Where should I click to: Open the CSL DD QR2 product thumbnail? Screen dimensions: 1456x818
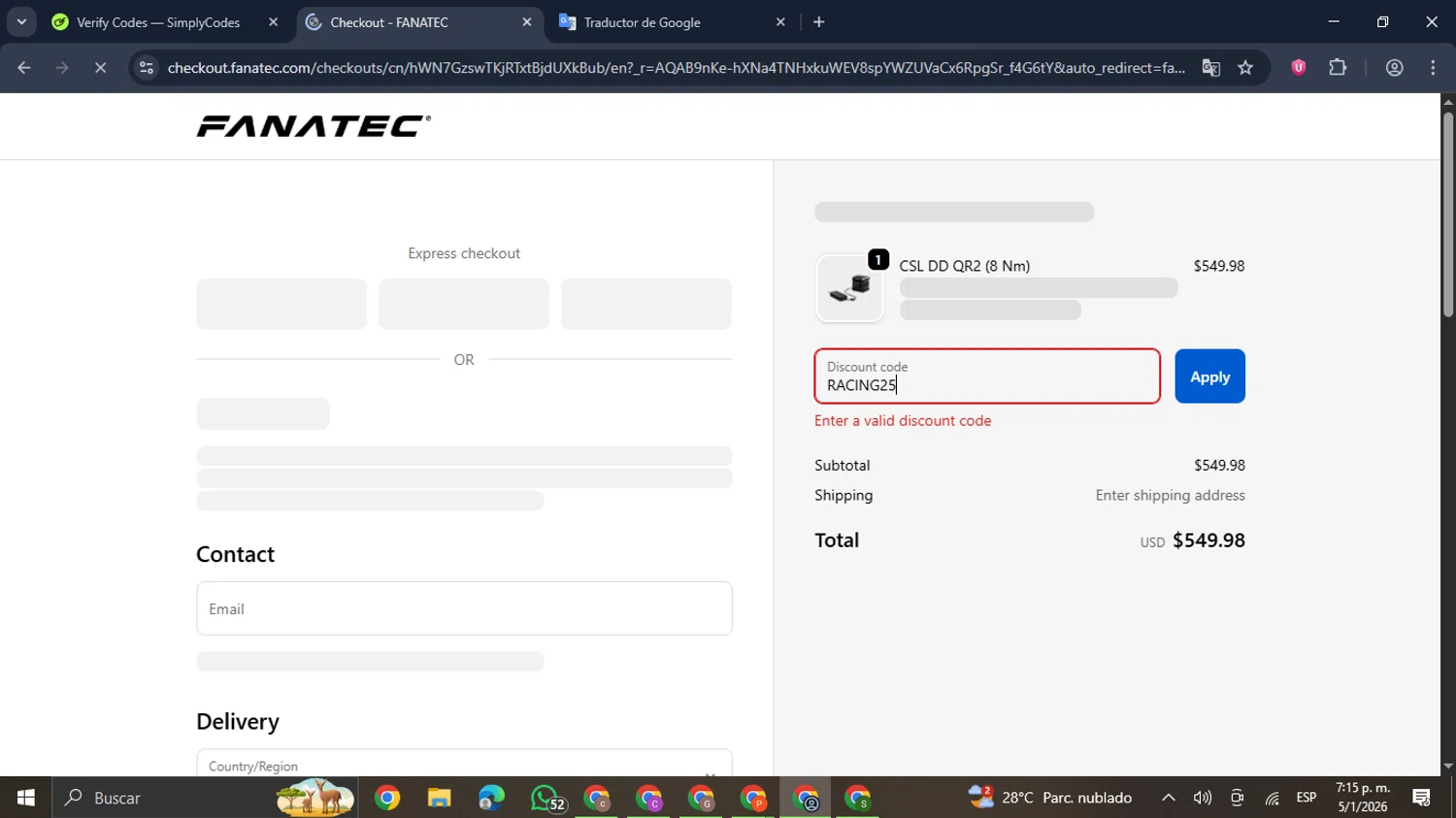point(849,288)
